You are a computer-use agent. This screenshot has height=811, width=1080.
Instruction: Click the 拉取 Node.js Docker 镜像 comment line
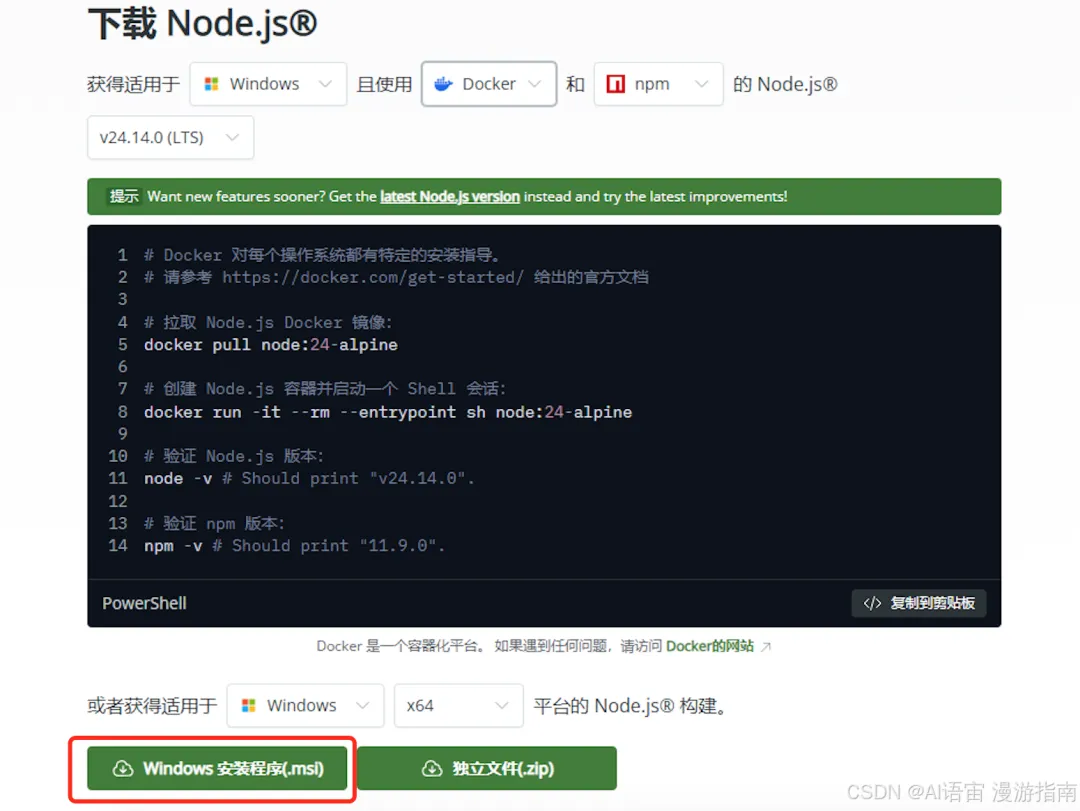click(x=268, y=322)
